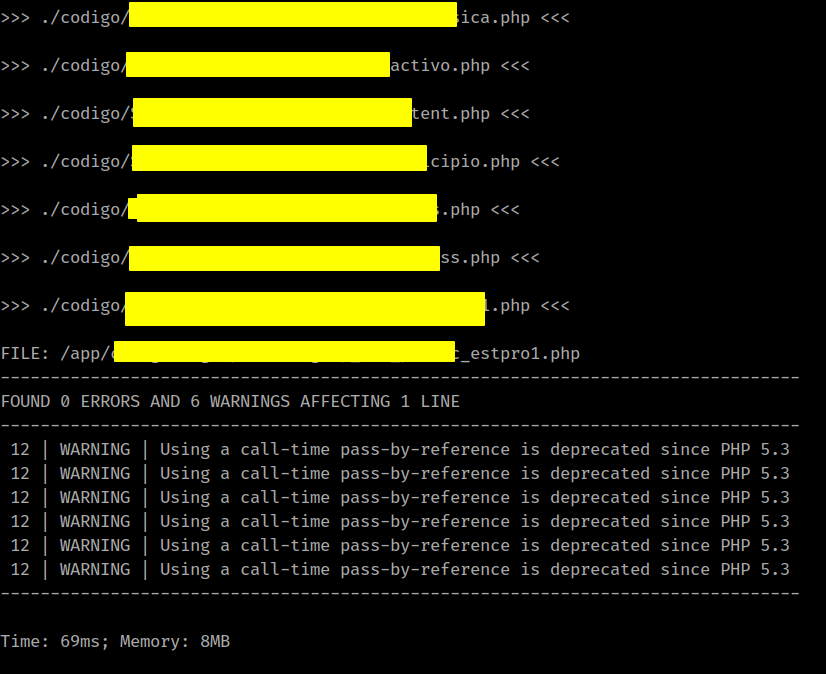
Task: Click the line ending in 'tent.php <<<'
Action: [x=265, y=113]
